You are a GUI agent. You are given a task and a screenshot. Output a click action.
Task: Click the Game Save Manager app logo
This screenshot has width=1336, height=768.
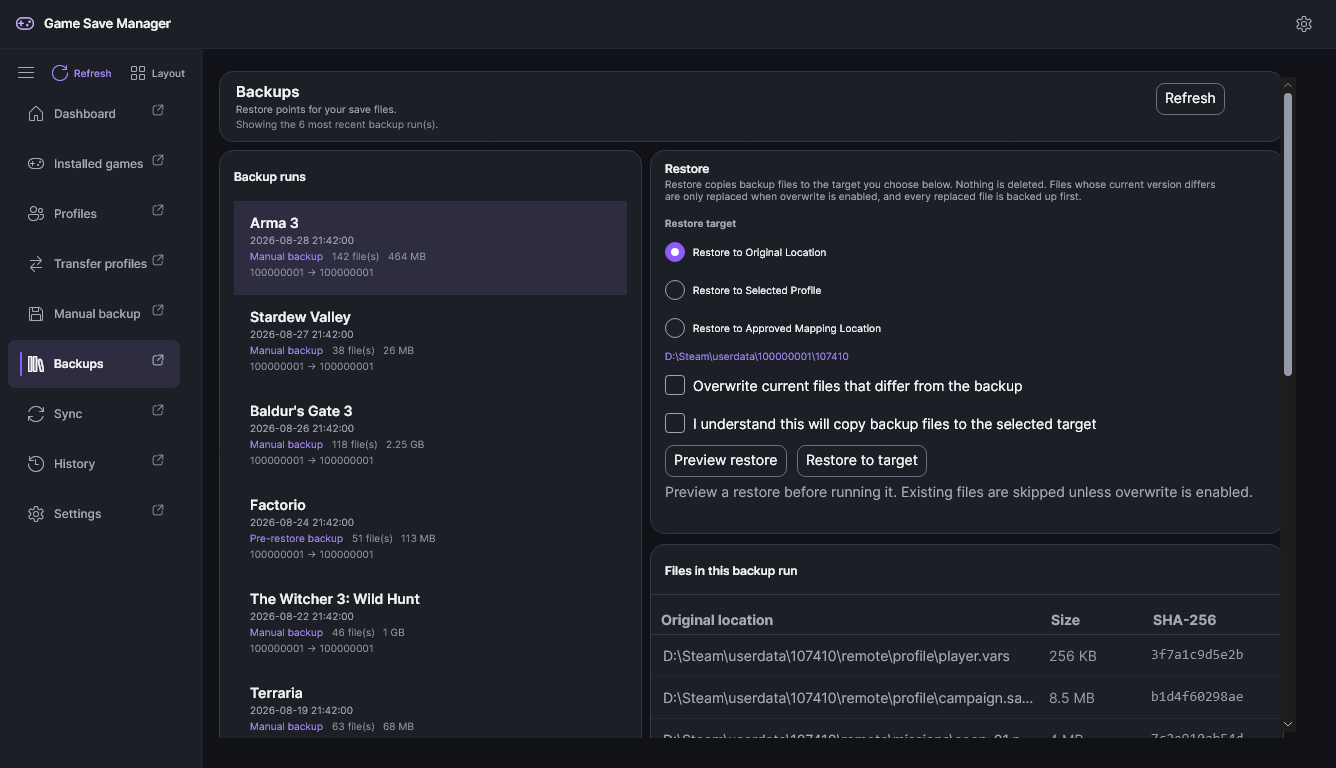click(25, 23)
